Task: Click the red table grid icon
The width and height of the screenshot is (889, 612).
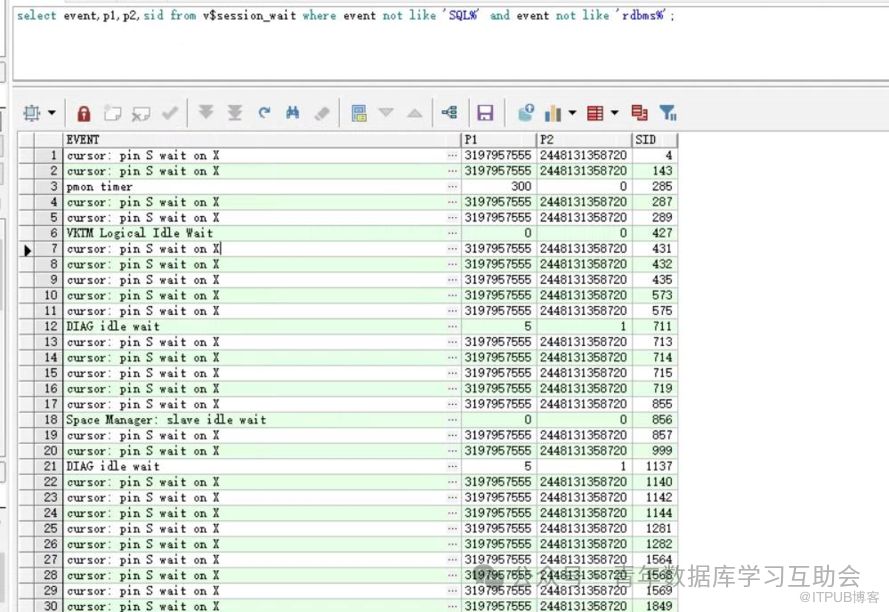Action: coord(595,113)
